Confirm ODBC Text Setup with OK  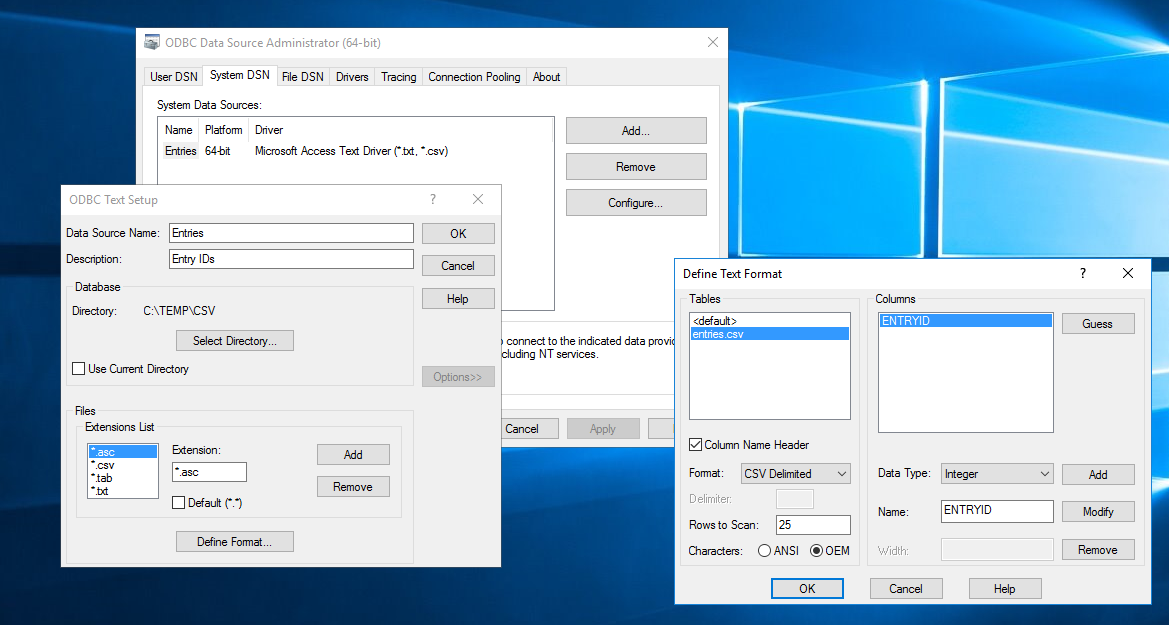point(458,233)
